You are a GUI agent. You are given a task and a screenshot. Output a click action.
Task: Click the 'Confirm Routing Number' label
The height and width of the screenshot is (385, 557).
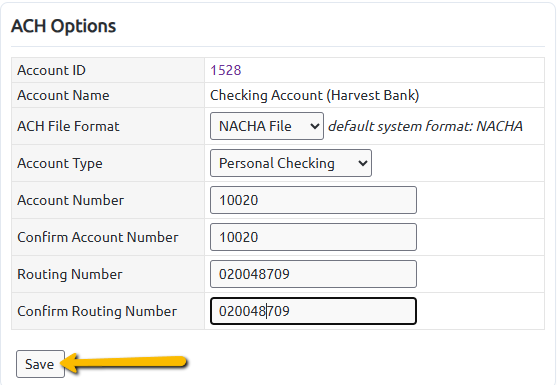(x=97, y=311)
